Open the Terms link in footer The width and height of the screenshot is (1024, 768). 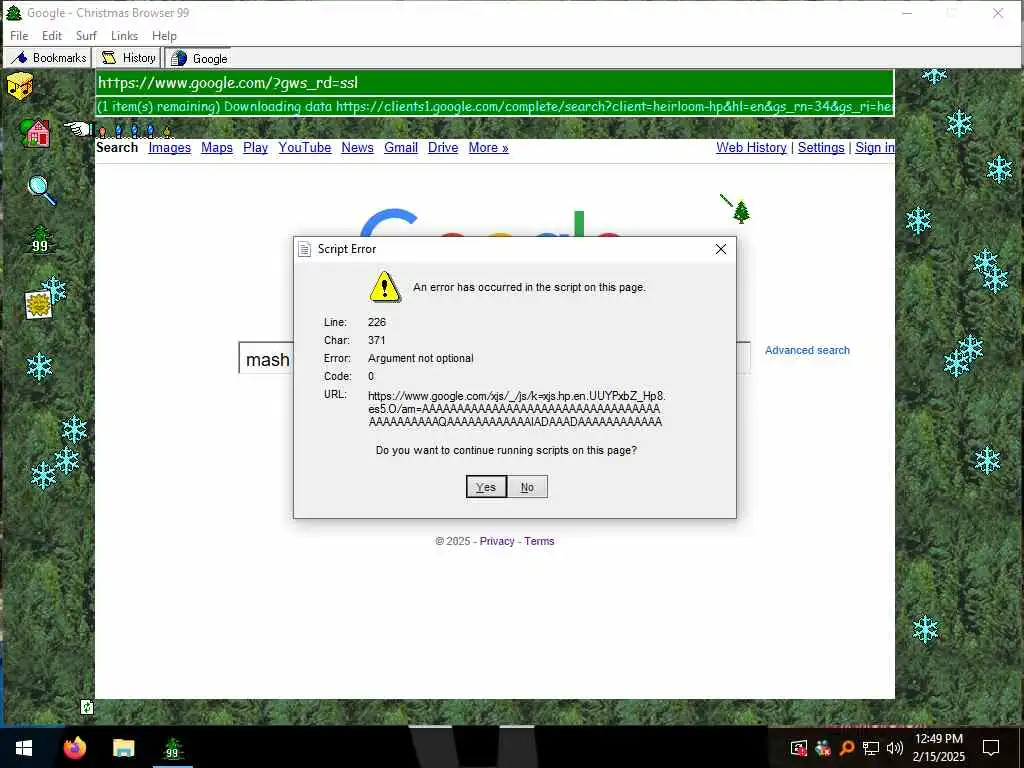[539, 541]
